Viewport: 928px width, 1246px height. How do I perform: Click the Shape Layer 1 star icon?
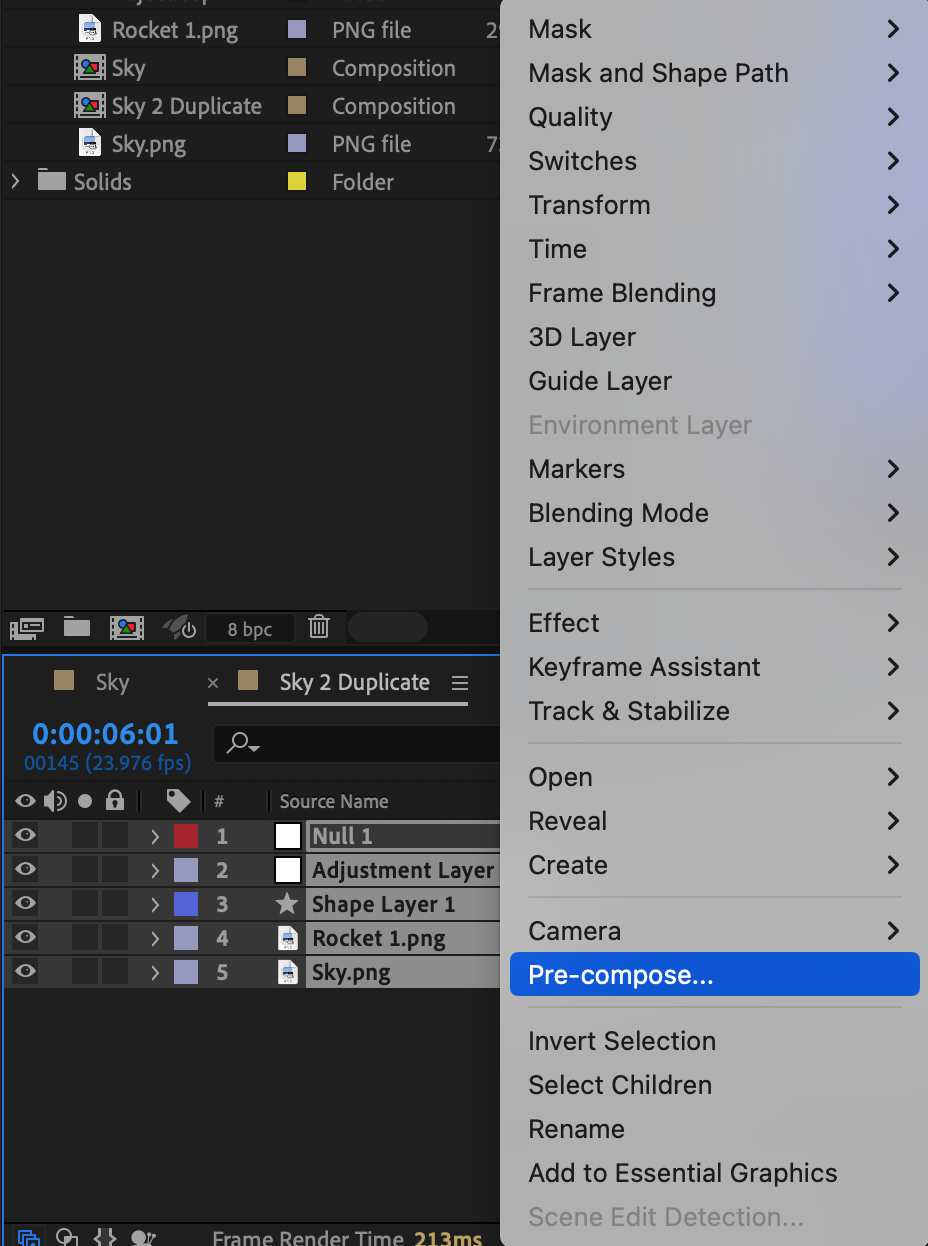287,904
